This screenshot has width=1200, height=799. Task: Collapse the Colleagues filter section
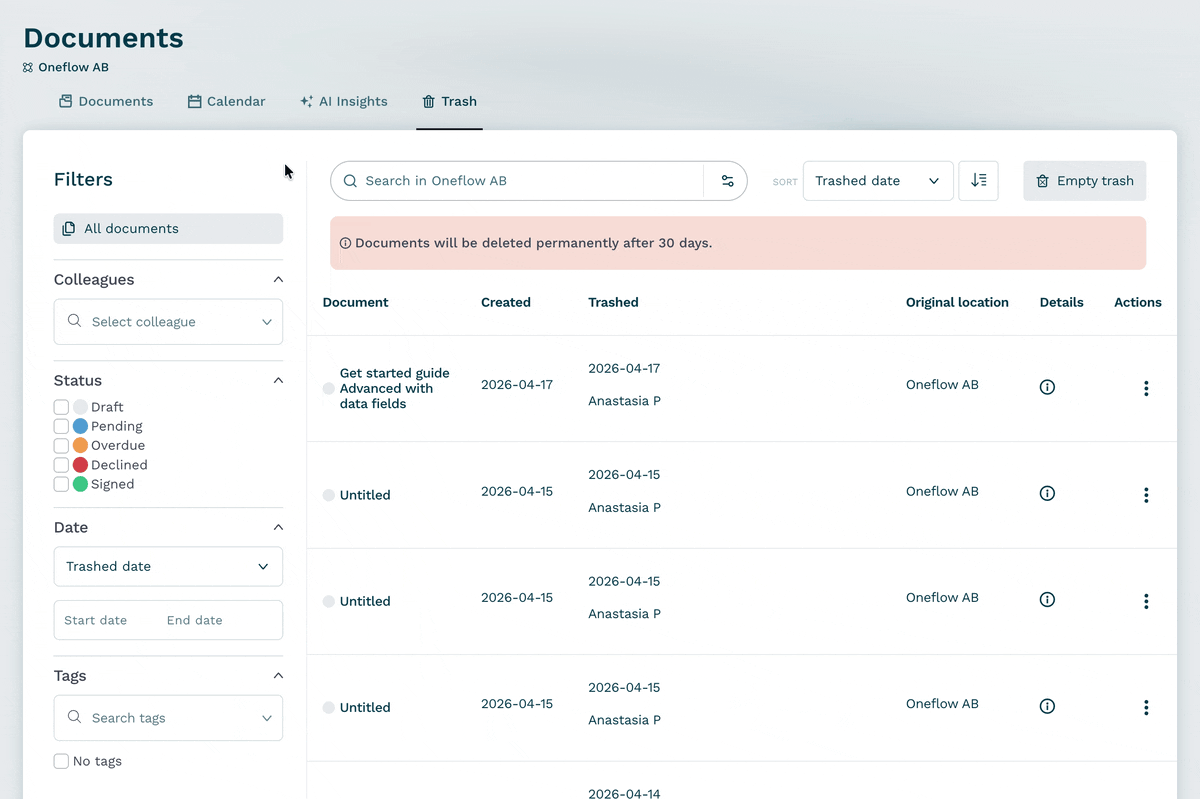tap(278, 280)
